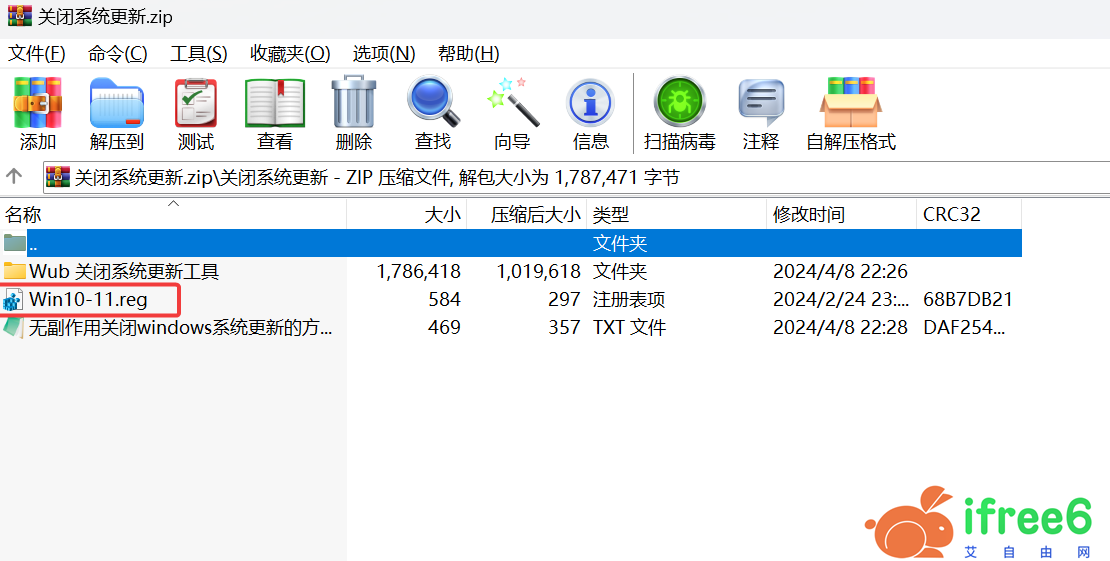Click the modified time 2024/4/8 22:26
Image resolution: width=1110 pixels, height=561 pixels.
840,271
